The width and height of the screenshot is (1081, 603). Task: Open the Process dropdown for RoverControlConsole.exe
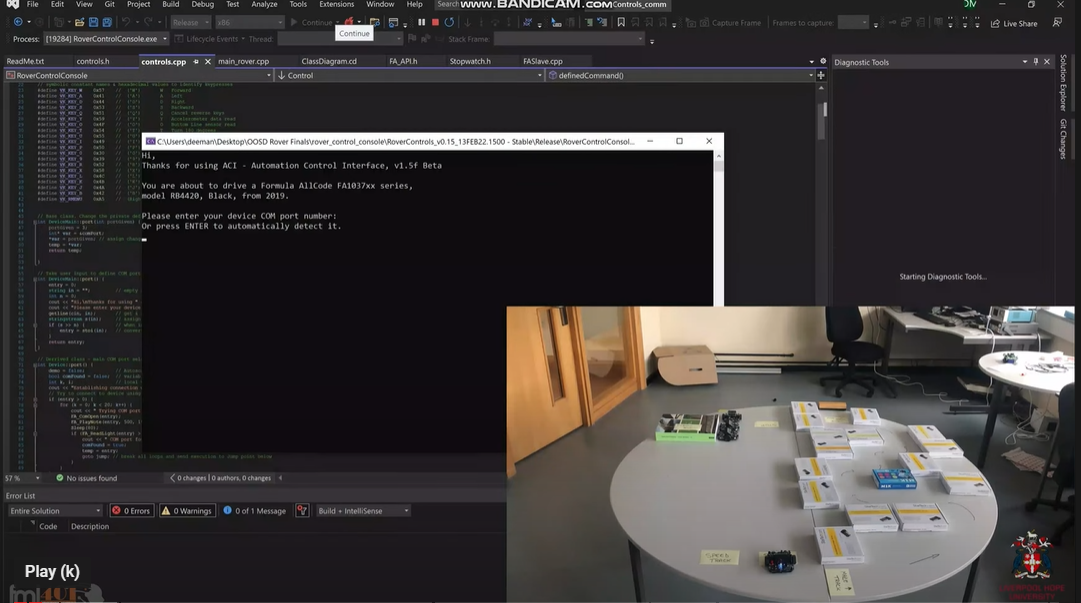[x=106, y=39]
